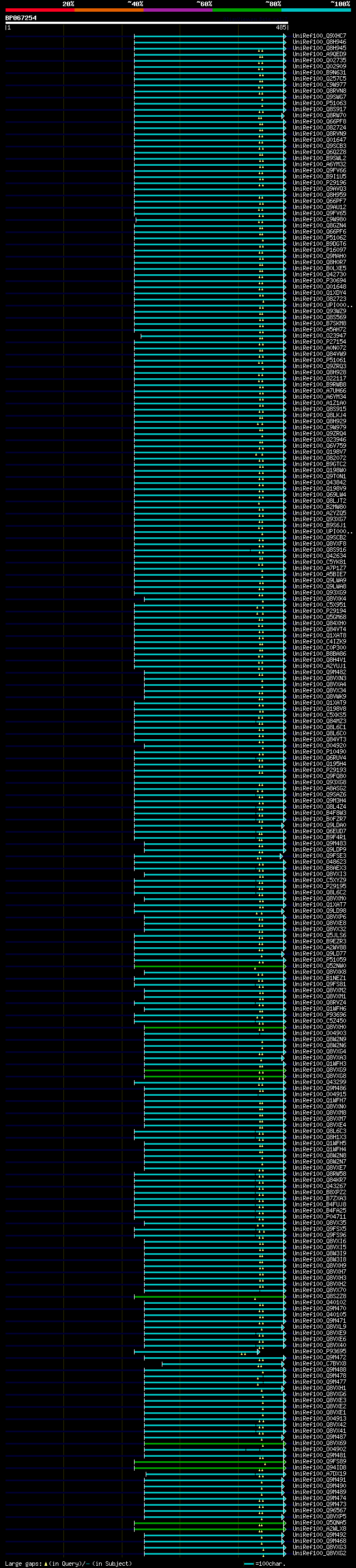The width and height of the screenshot is (356, 1568).
Task: Click the purple ~60% identity legend segment
Action: point(179,10)
